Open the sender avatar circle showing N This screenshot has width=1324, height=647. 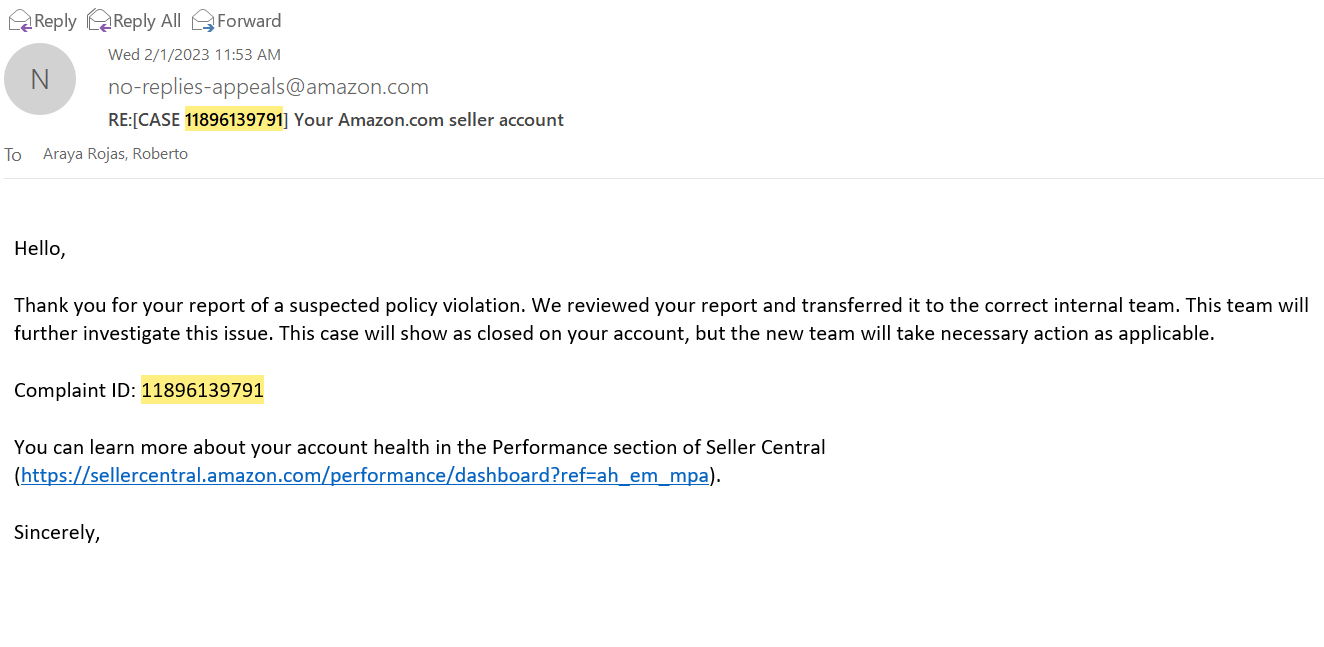click(x=40, y=79)
